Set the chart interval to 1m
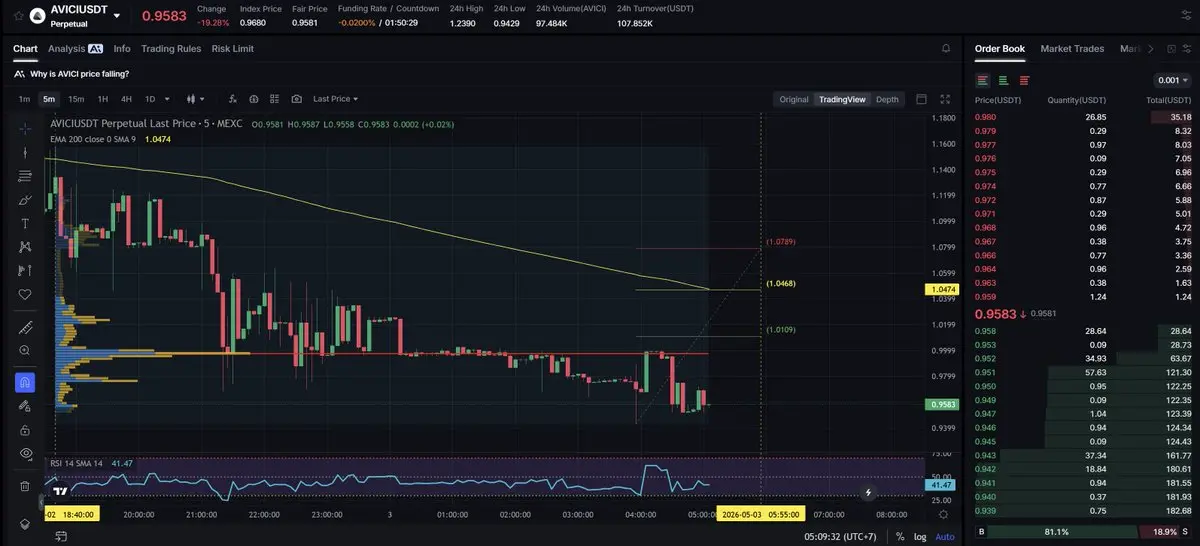This screenshot has height=546, width=1200. (x=24, y=99)
